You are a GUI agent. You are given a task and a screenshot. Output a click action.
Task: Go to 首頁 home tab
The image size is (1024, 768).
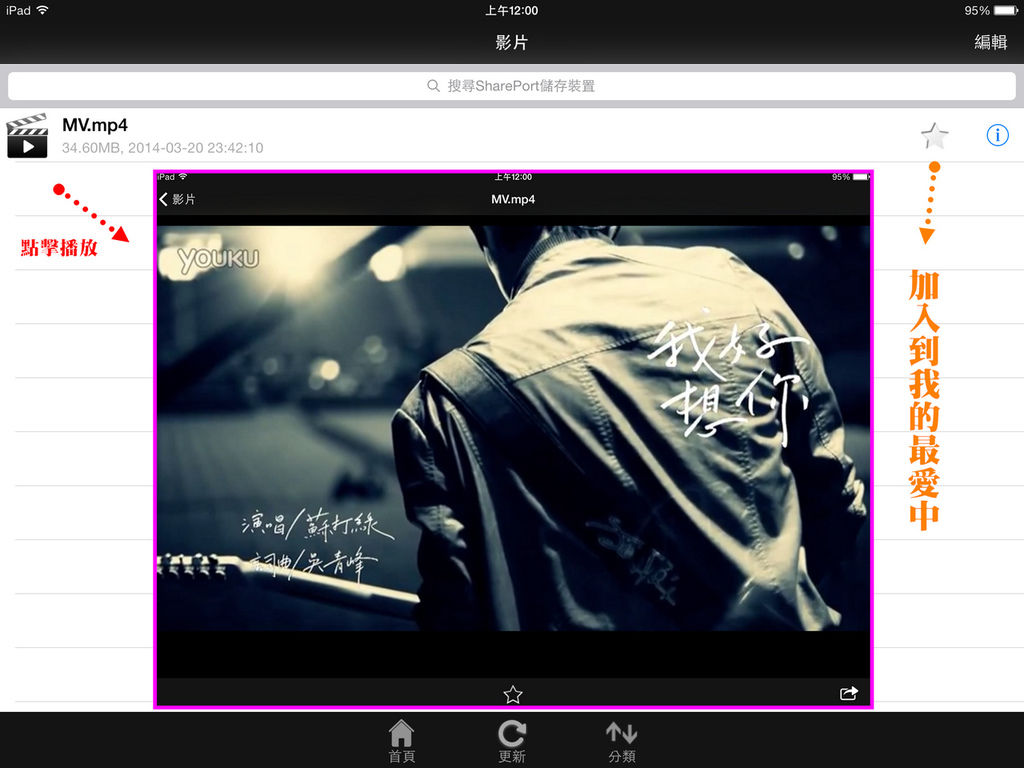tap(402, 741)
